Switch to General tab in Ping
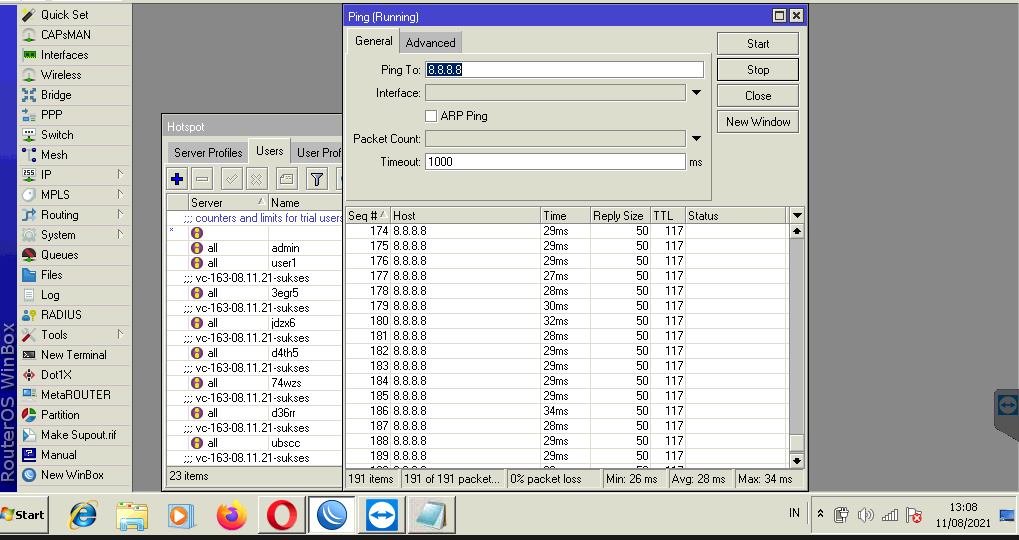The width and height of the screenshot is (1019, 540). point(373,41)
